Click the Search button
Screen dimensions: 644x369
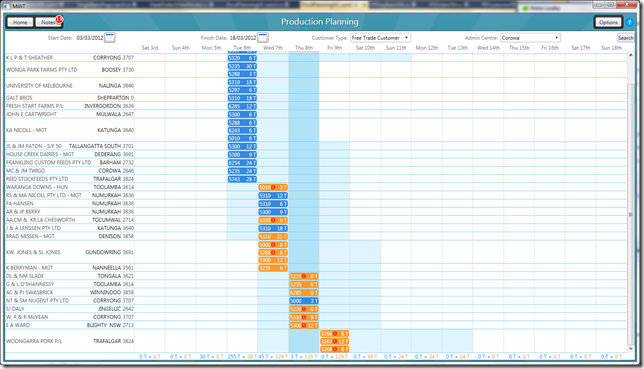point(626,38)
